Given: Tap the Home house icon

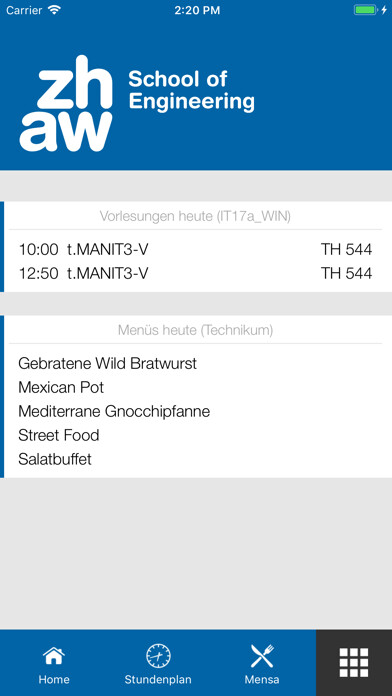Looking at the screenshot, I should coord(54,656).
